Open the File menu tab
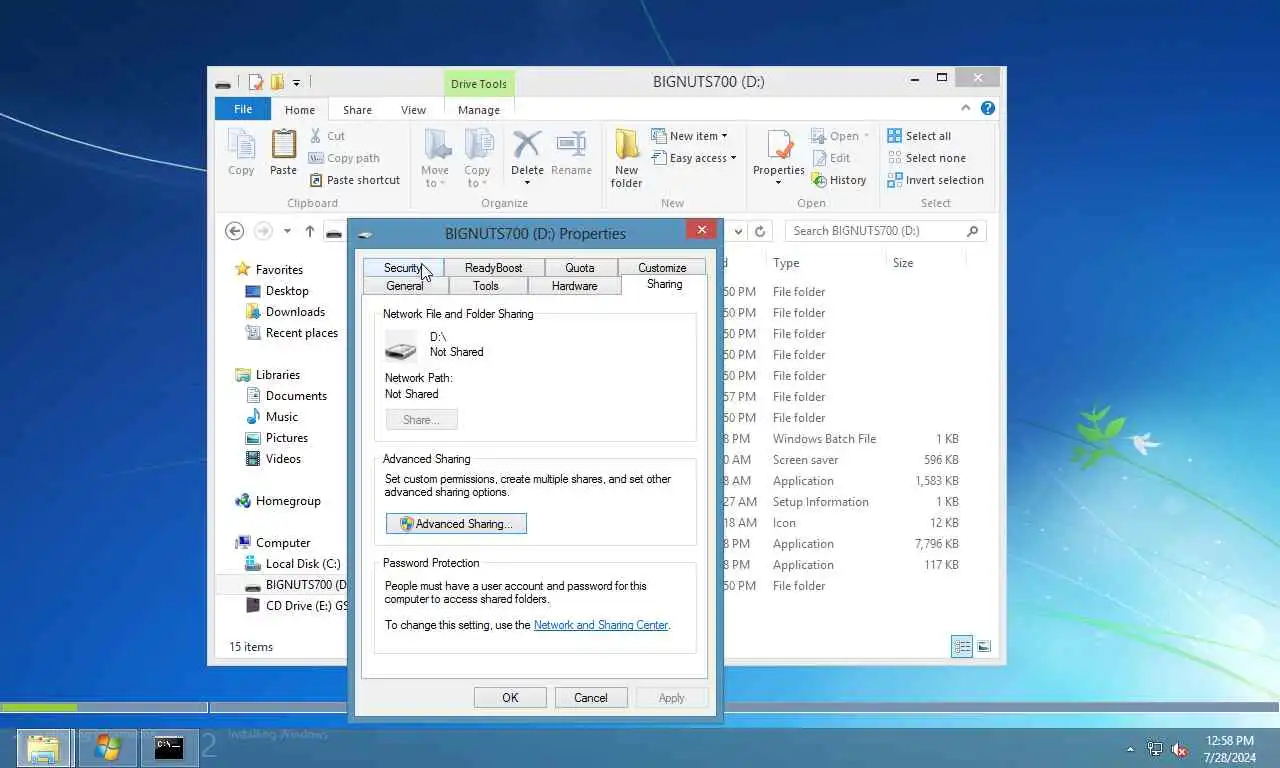This screenshot has width=1280, height=768. pos(243,109)
